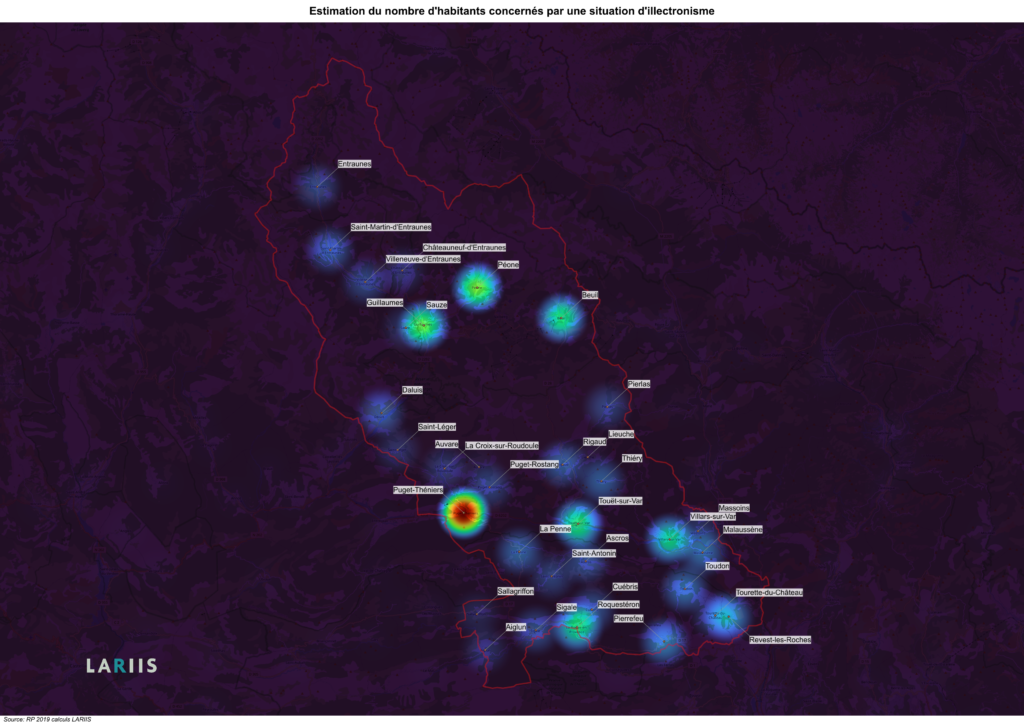
Task: Select the Pierlas label
Action: click(639, 383)
